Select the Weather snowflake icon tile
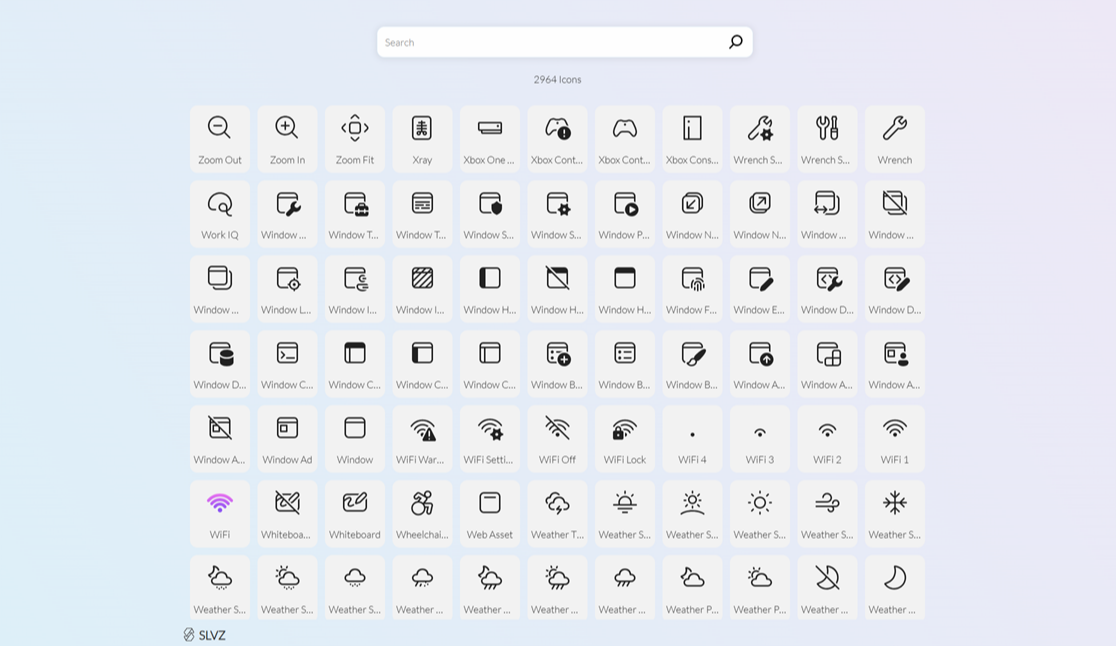This screenshot has height=647, width=1116. 895,514
